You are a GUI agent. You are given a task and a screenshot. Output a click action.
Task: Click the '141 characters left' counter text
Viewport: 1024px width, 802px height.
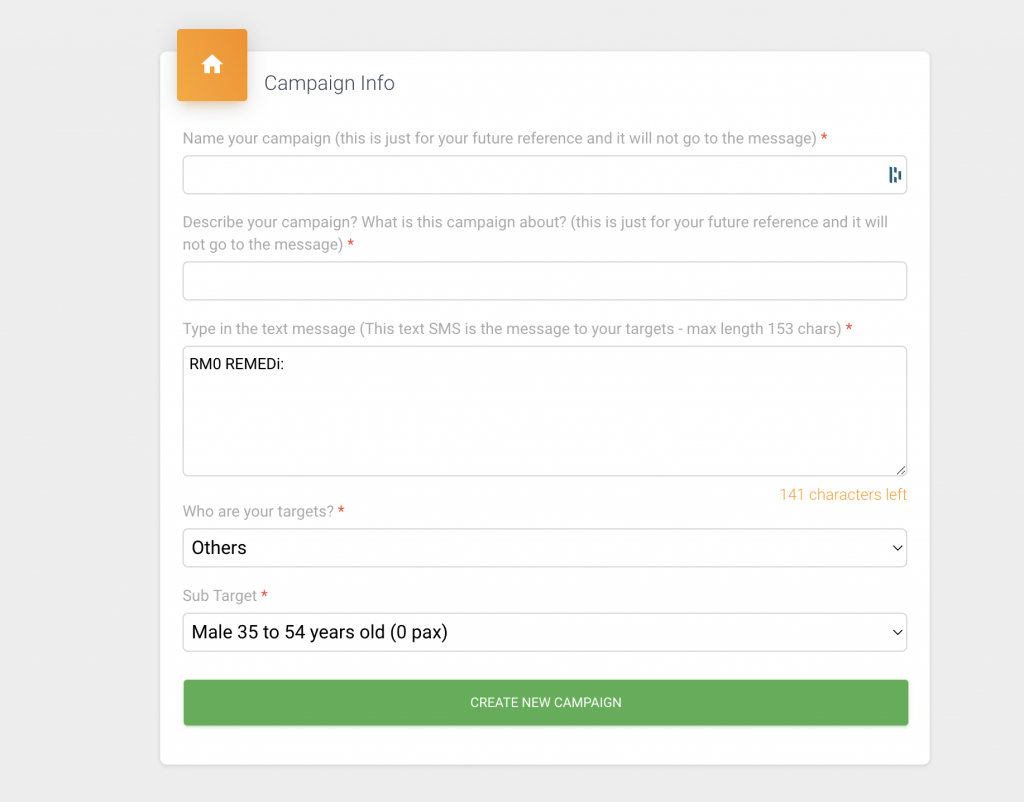[x=842, y=494]
